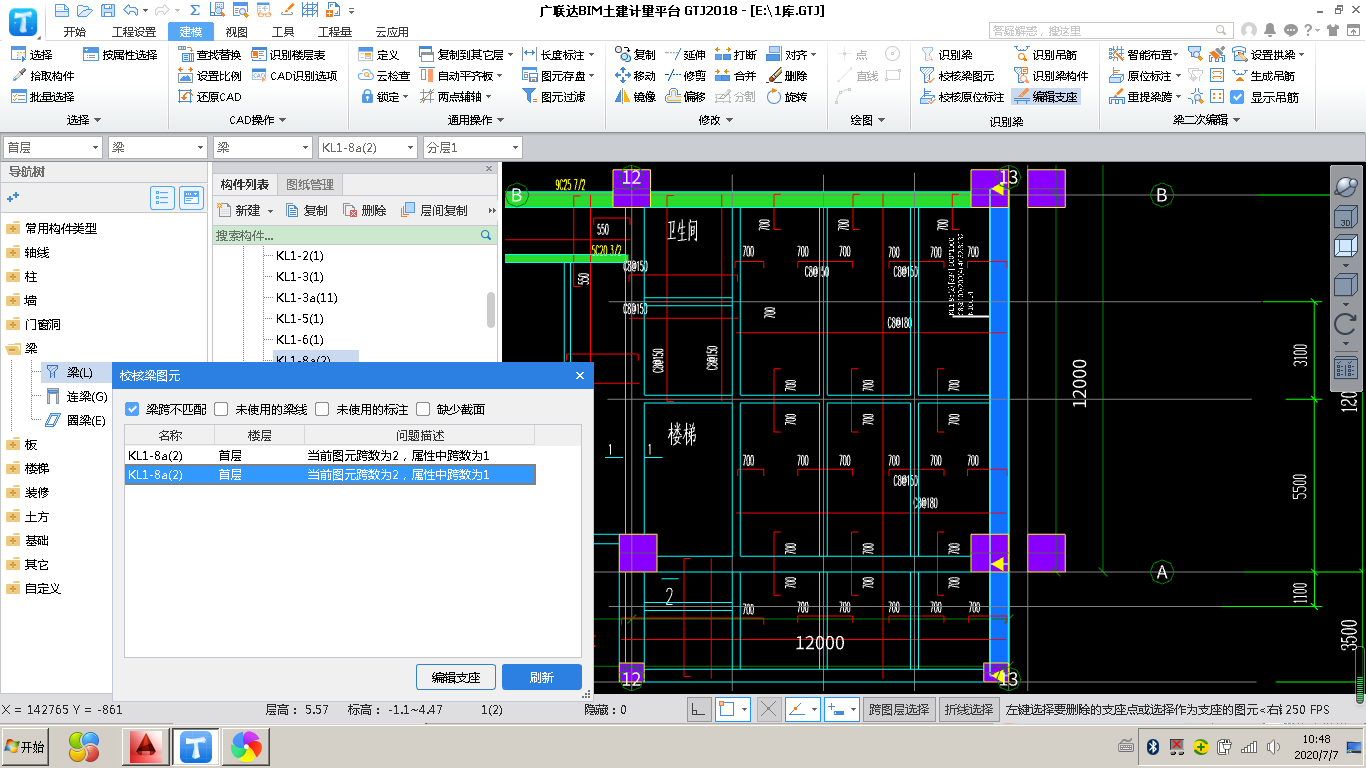Click the component list vertical scrollbar
This screenshot has width=1366, height=768.
(491, 309)
